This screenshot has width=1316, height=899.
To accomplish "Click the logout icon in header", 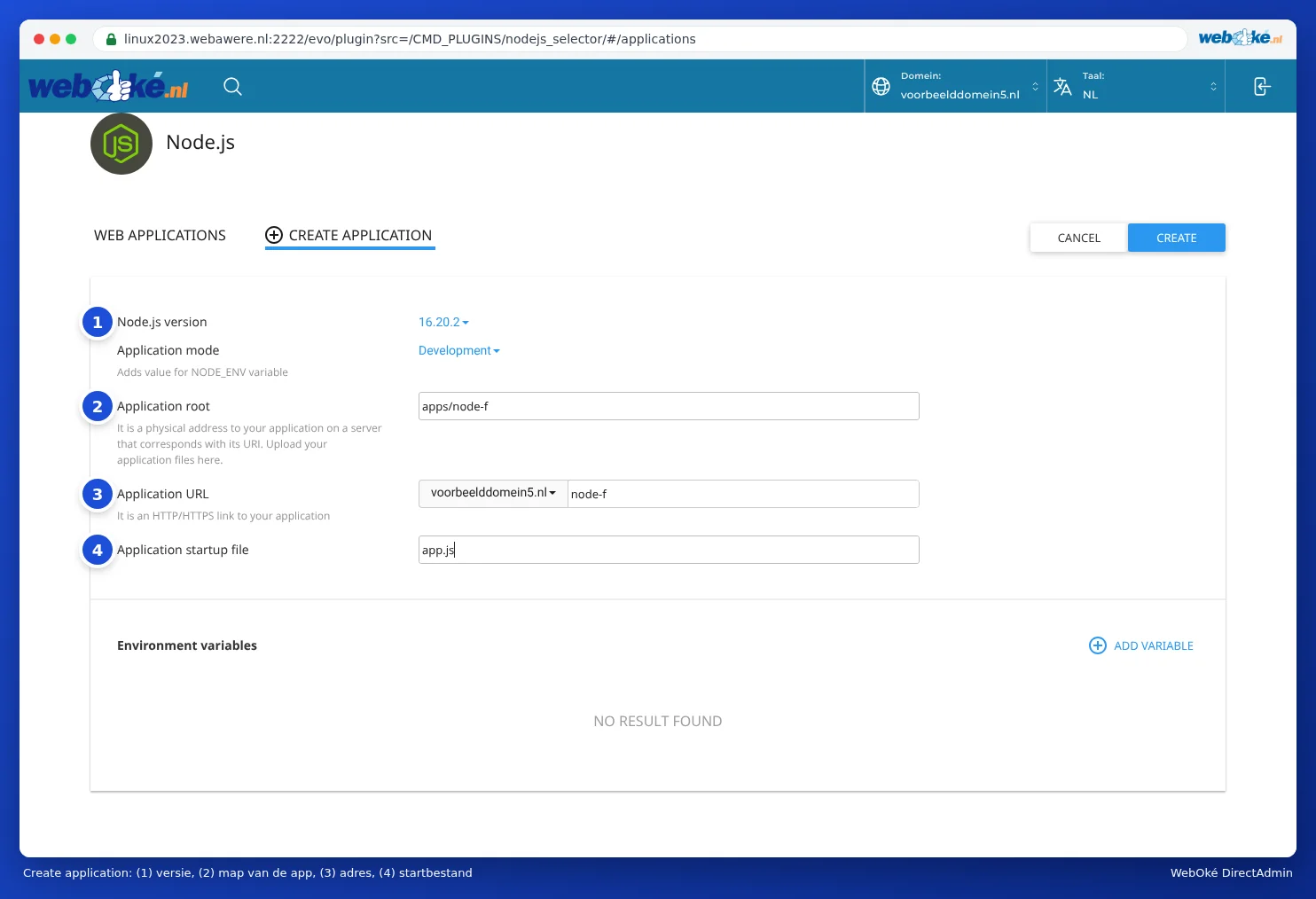I will (1261, 86).
